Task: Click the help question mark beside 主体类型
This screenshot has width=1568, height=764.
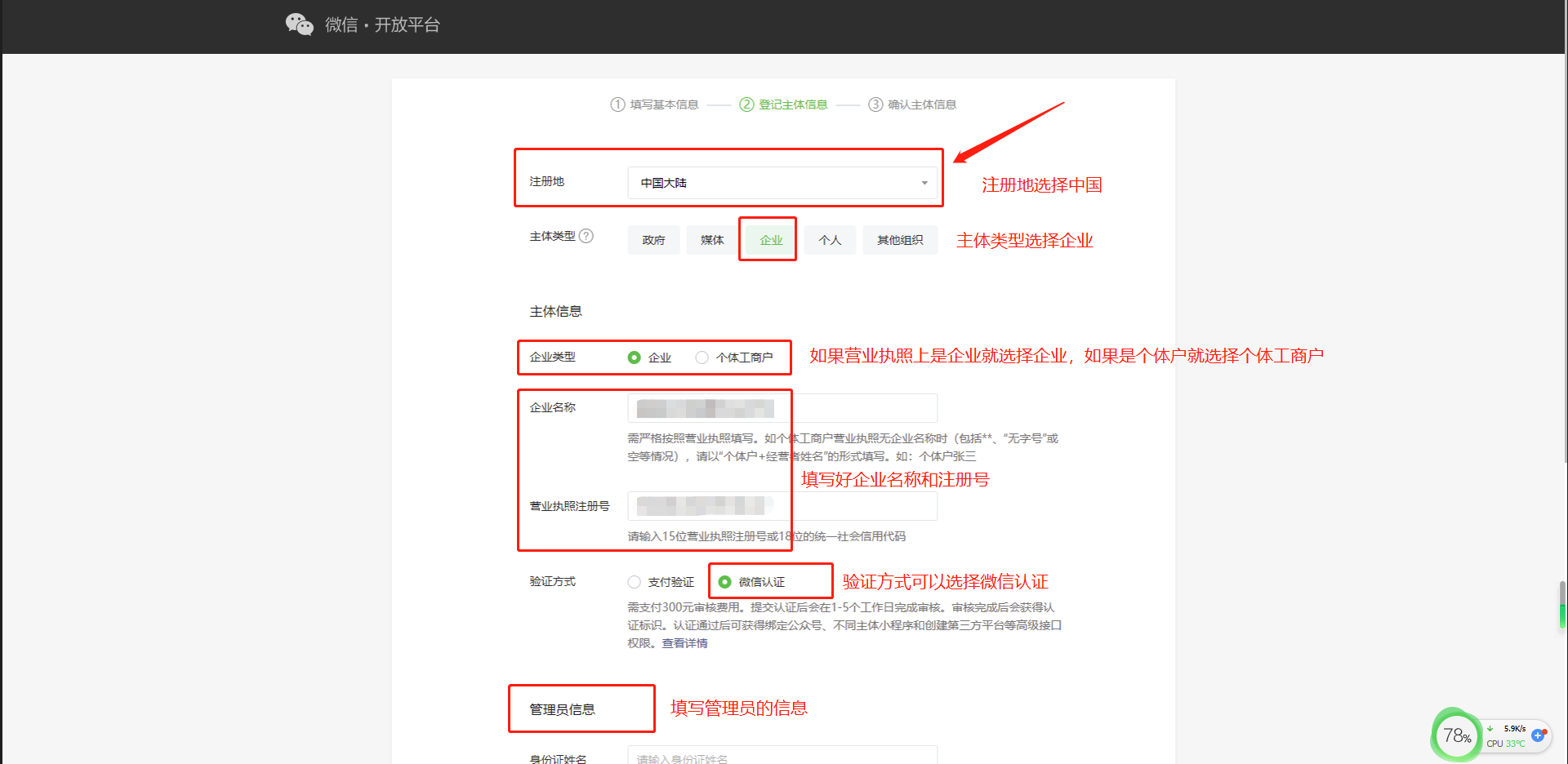Action: point(586,236)
